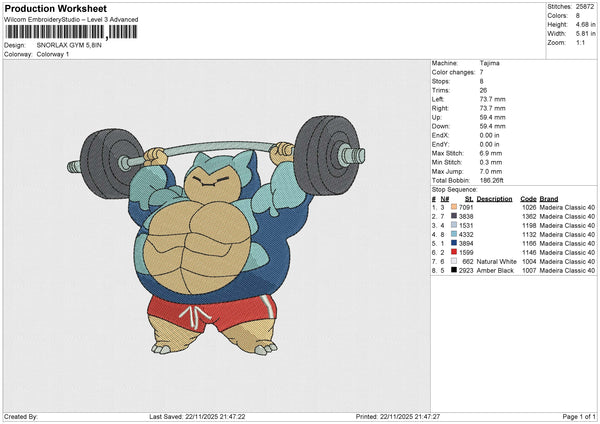This screenshot has width=600, height=424.
Task: Select the Machine value 'Tajima'
Action: coord(489,63)
